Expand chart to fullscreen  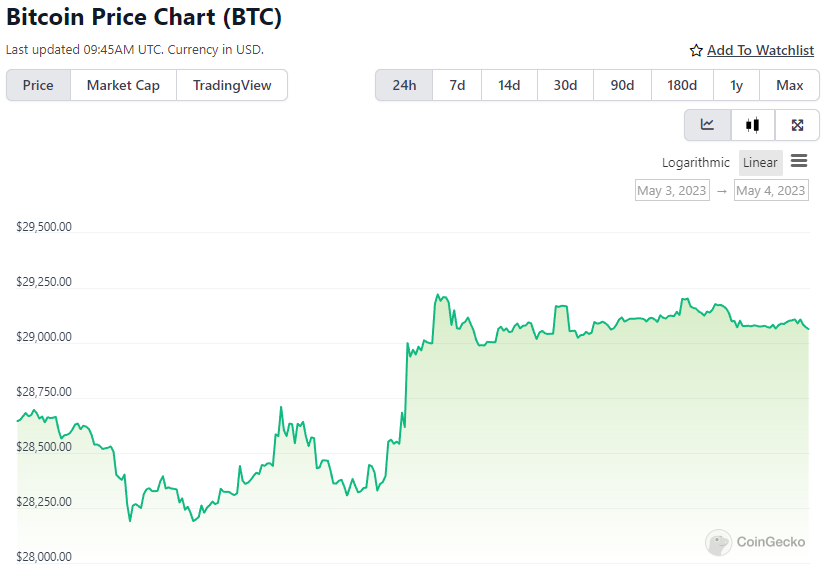tap(797, 125)
